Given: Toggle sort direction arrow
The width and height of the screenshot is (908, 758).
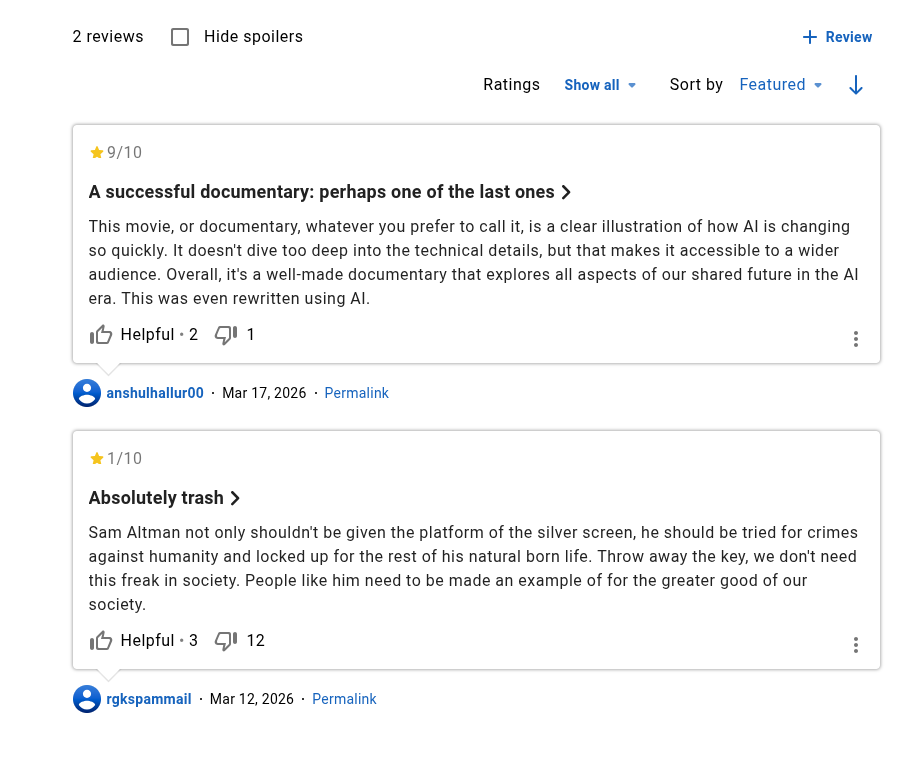Looking at the screenshot, I should (x=855, y=85).
